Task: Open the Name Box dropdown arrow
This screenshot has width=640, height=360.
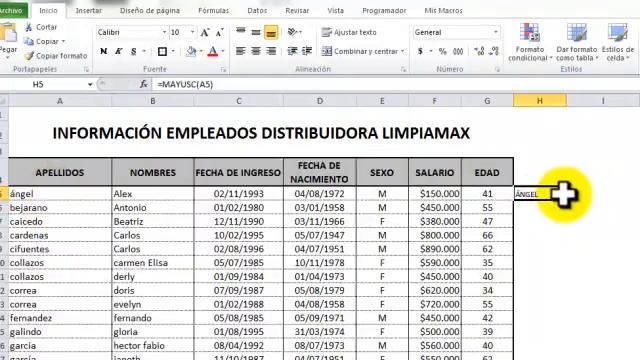Action: click(90, 84)
